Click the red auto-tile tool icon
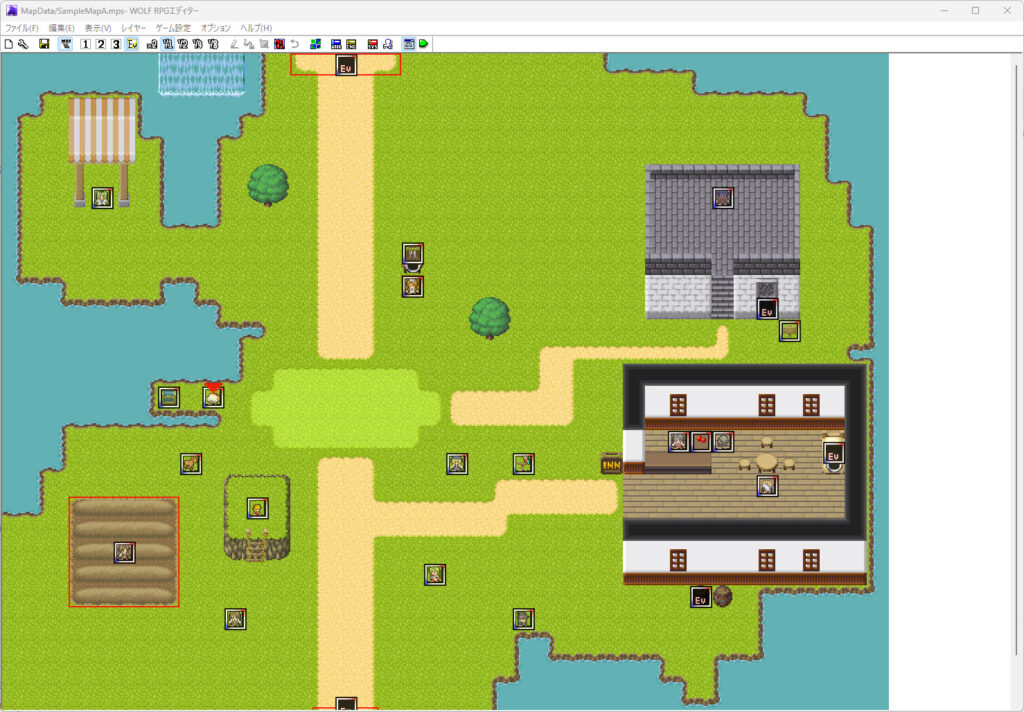This screenshot has height=712, width=1024. pos(280,44)
